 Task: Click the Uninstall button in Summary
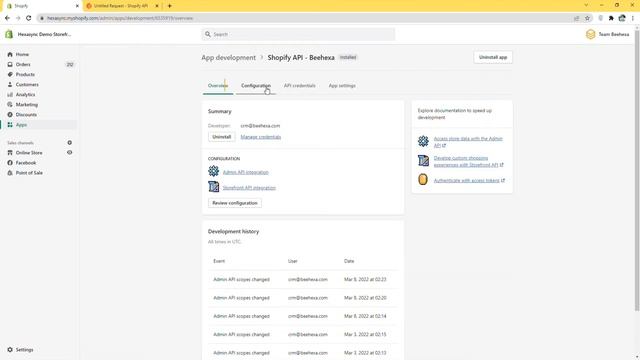[x=222, y=137]
